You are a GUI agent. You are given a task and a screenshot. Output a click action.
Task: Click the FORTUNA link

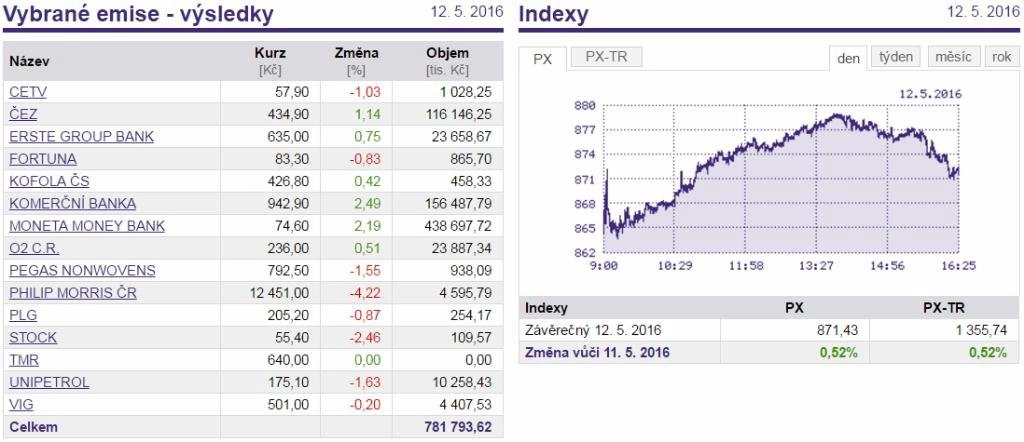[43, 159]
